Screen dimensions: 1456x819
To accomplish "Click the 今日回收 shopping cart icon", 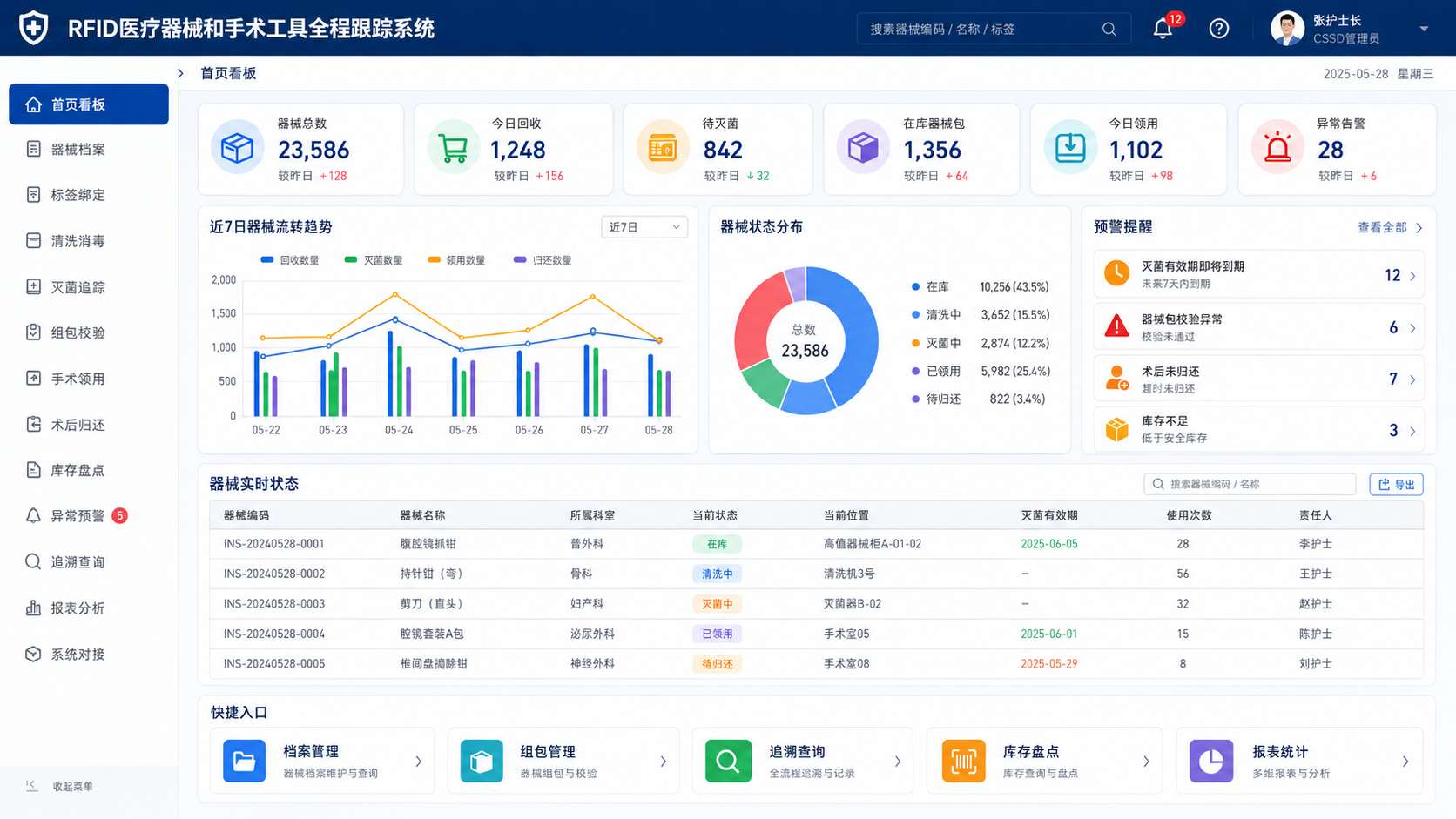I will 453,148.
